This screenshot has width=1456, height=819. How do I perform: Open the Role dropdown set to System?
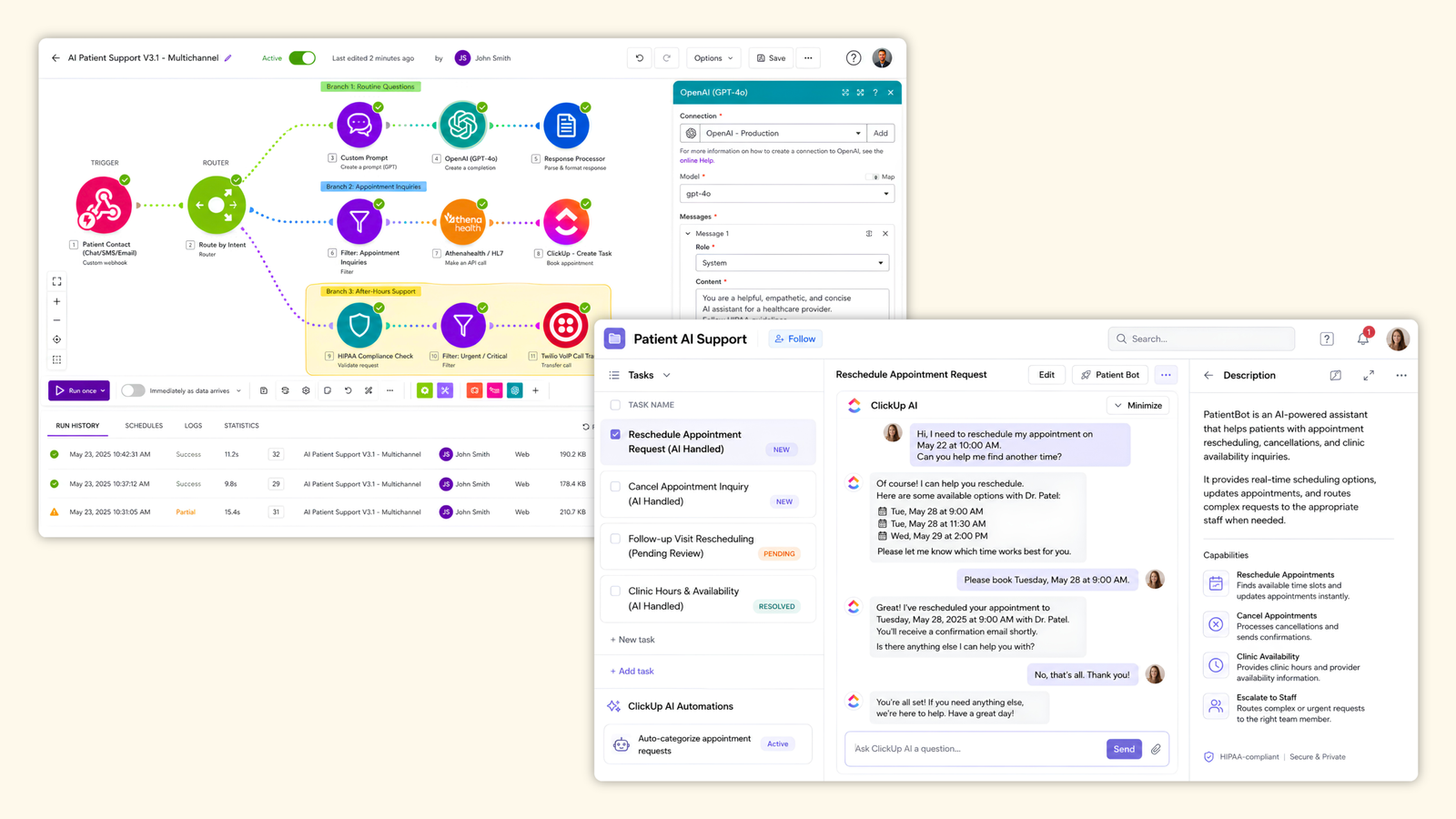pos(792,263)
